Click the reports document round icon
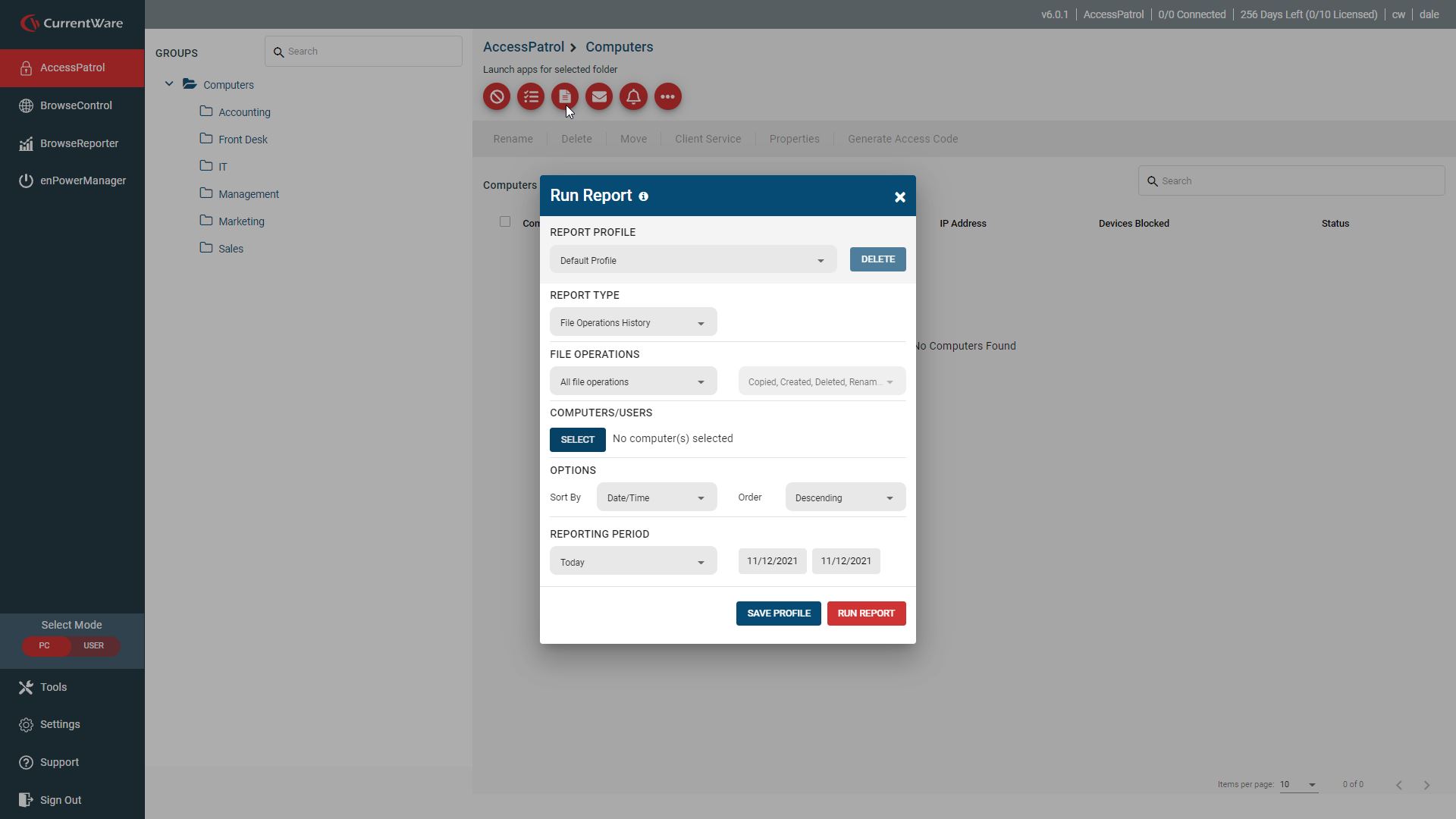The width and height of the screenshot is (1456, 819). pos(565,96)
